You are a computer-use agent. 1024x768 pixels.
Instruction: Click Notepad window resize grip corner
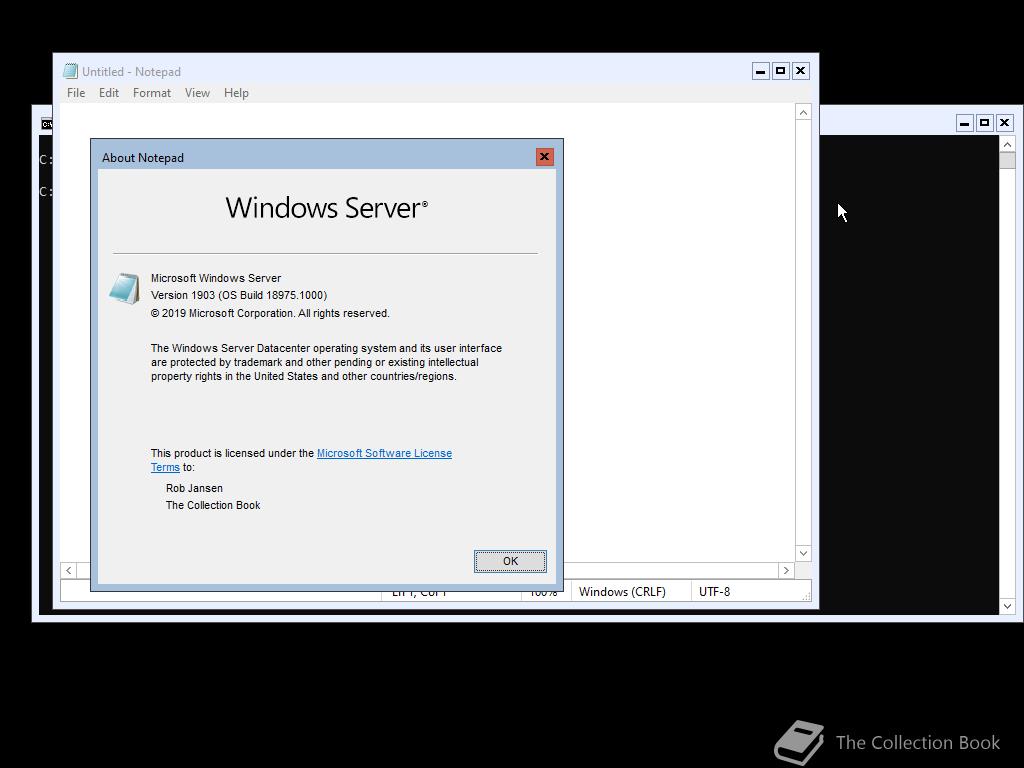807,596
